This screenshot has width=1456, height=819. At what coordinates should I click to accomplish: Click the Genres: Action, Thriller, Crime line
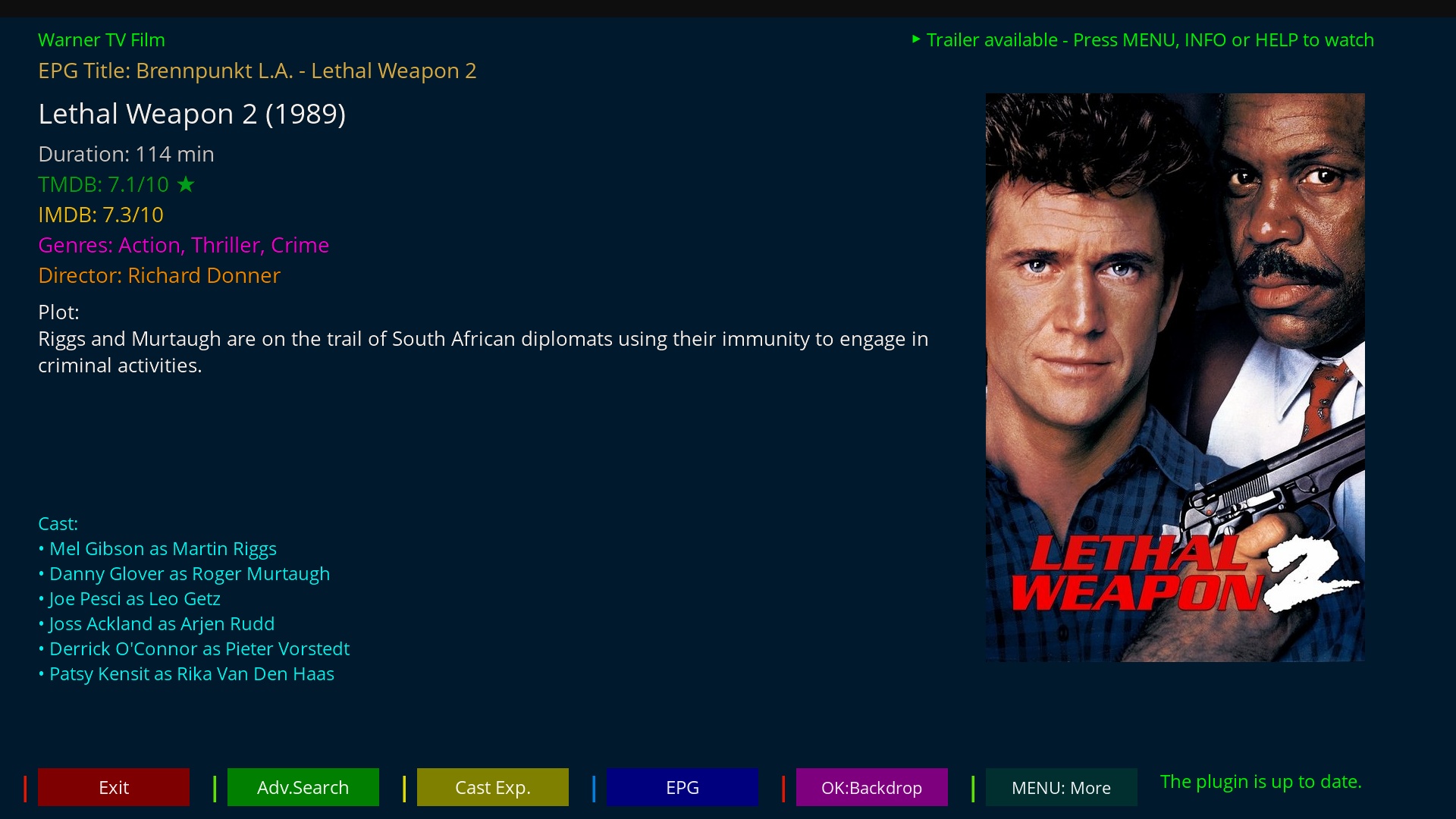pos(184,245)
